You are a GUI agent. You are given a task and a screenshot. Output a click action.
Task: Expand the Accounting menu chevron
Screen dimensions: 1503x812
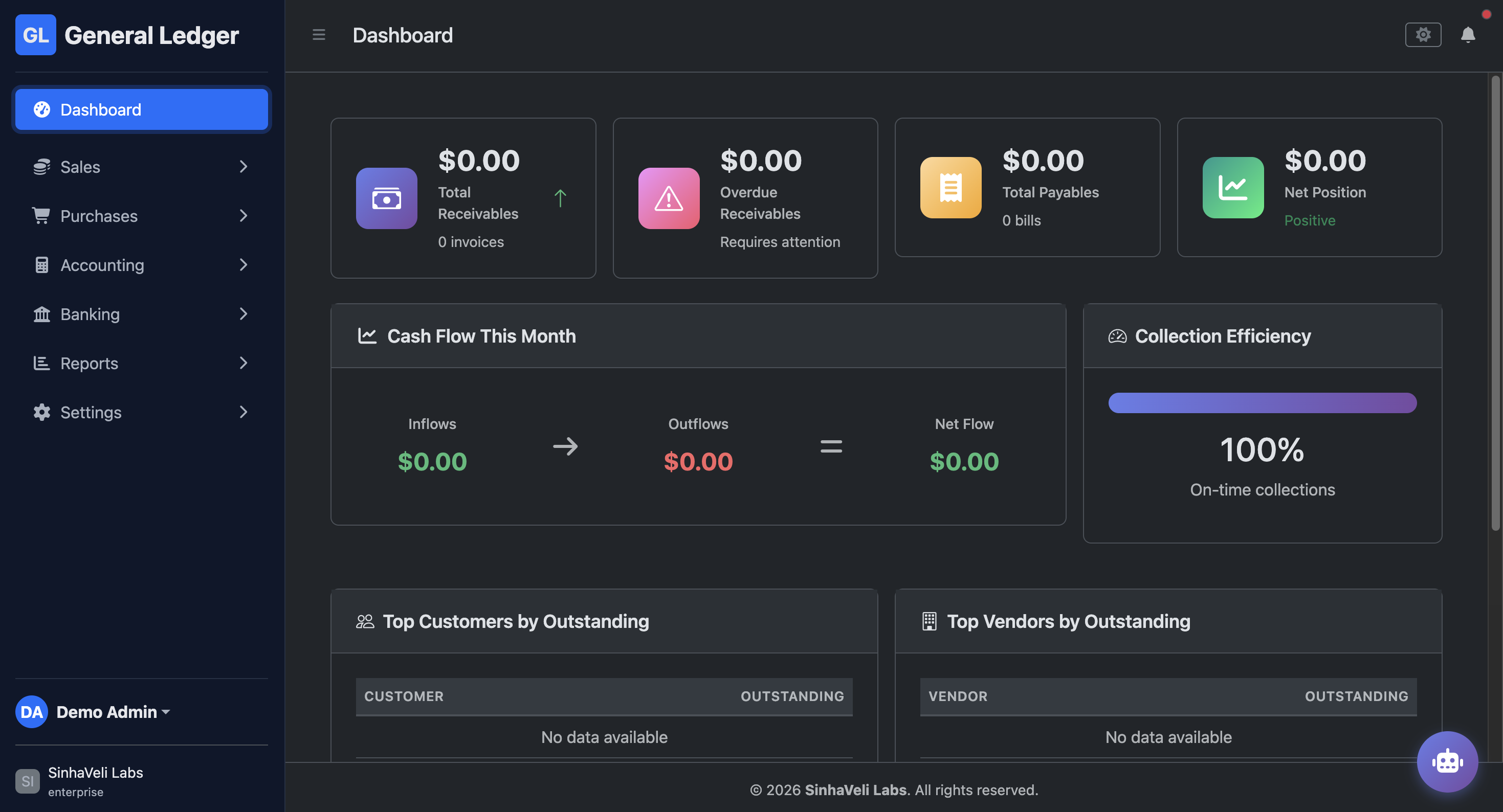click(x=244, y=265)
